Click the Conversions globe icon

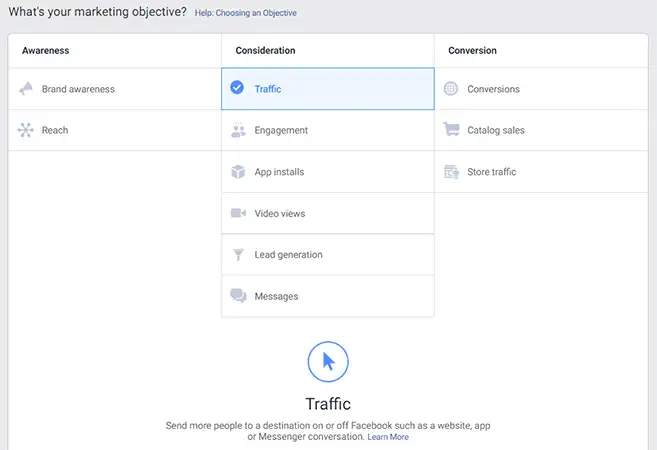click(x=451, y=89)
